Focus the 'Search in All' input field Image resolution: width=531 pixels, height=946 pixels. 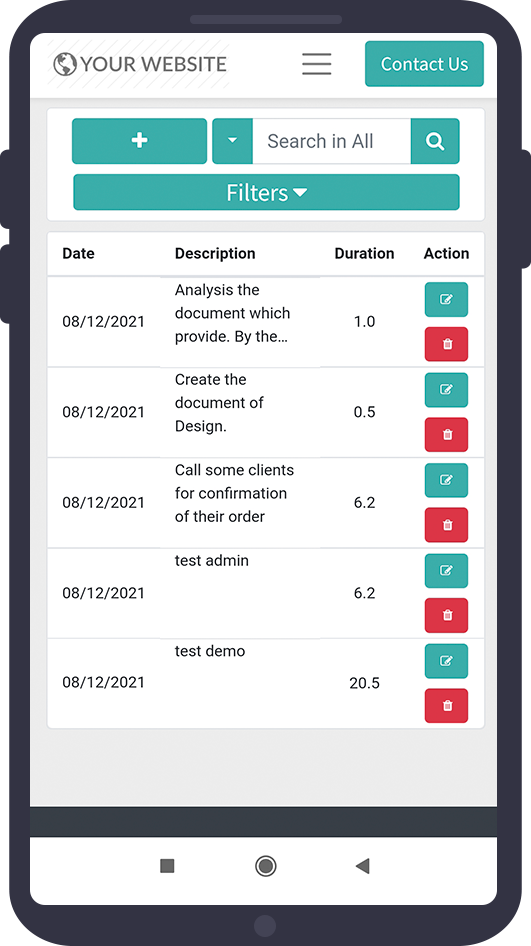click(332, 141)
